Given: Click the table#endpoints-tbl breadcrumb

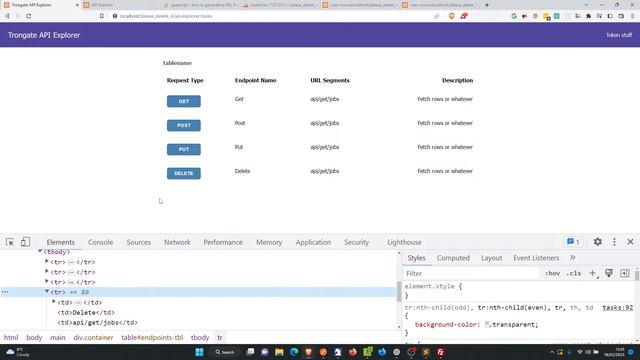Looking at the screenshot, I should tap(152, 338).
